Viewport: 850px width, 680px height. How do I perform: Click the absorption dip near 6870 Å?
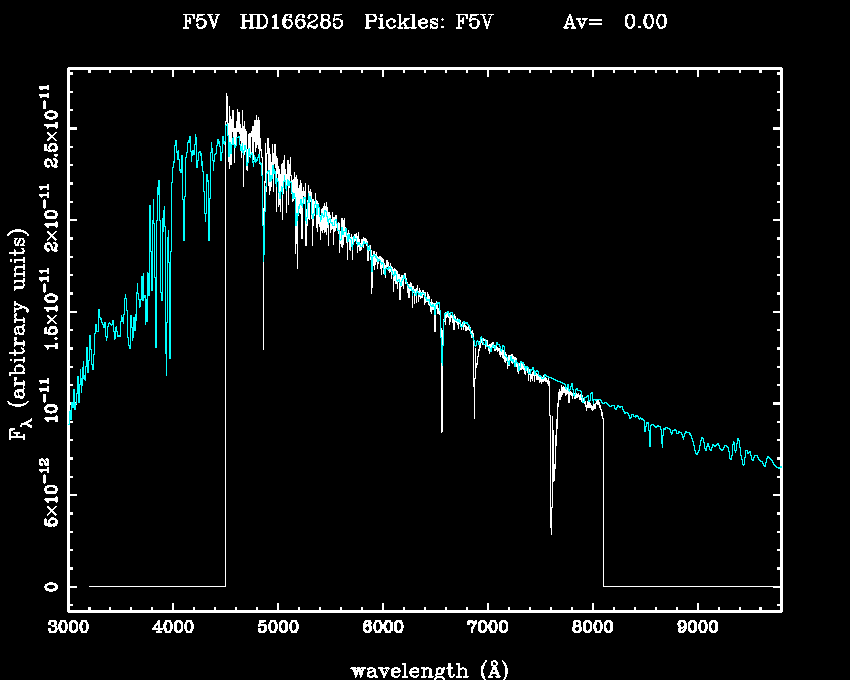pyautogui.click(x=474, y=414)
